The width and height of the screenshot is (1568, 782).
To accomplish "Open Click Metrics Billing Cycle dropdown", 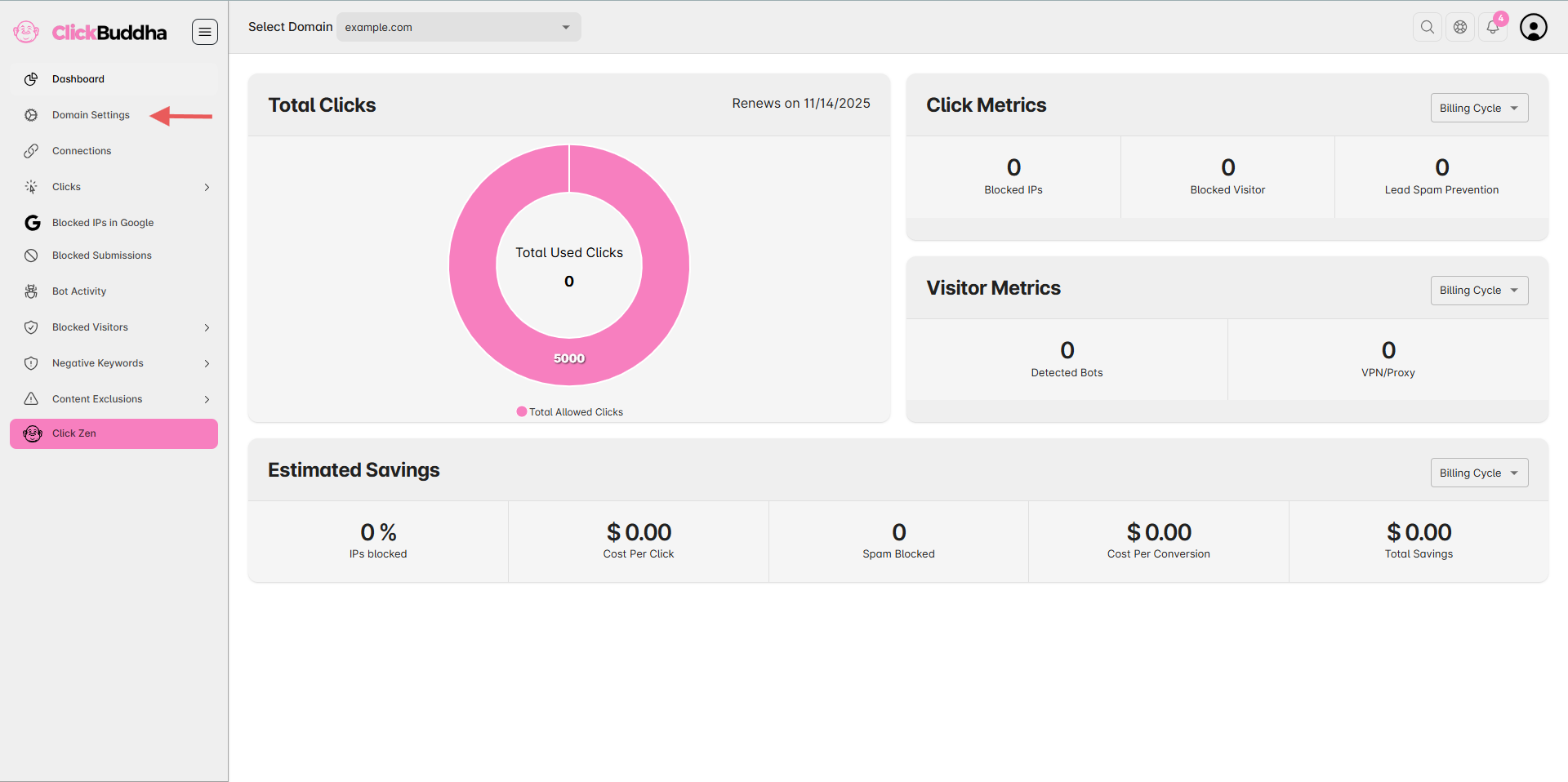I will pos(1478,108).
